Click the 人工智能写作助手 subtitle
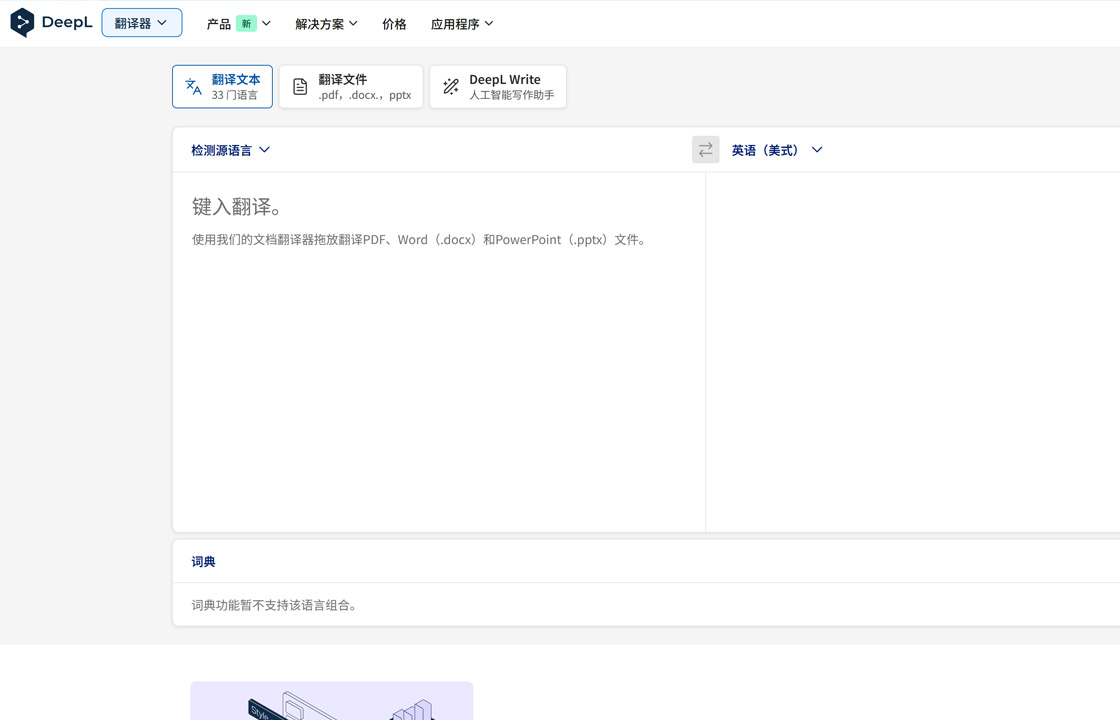 511,95
